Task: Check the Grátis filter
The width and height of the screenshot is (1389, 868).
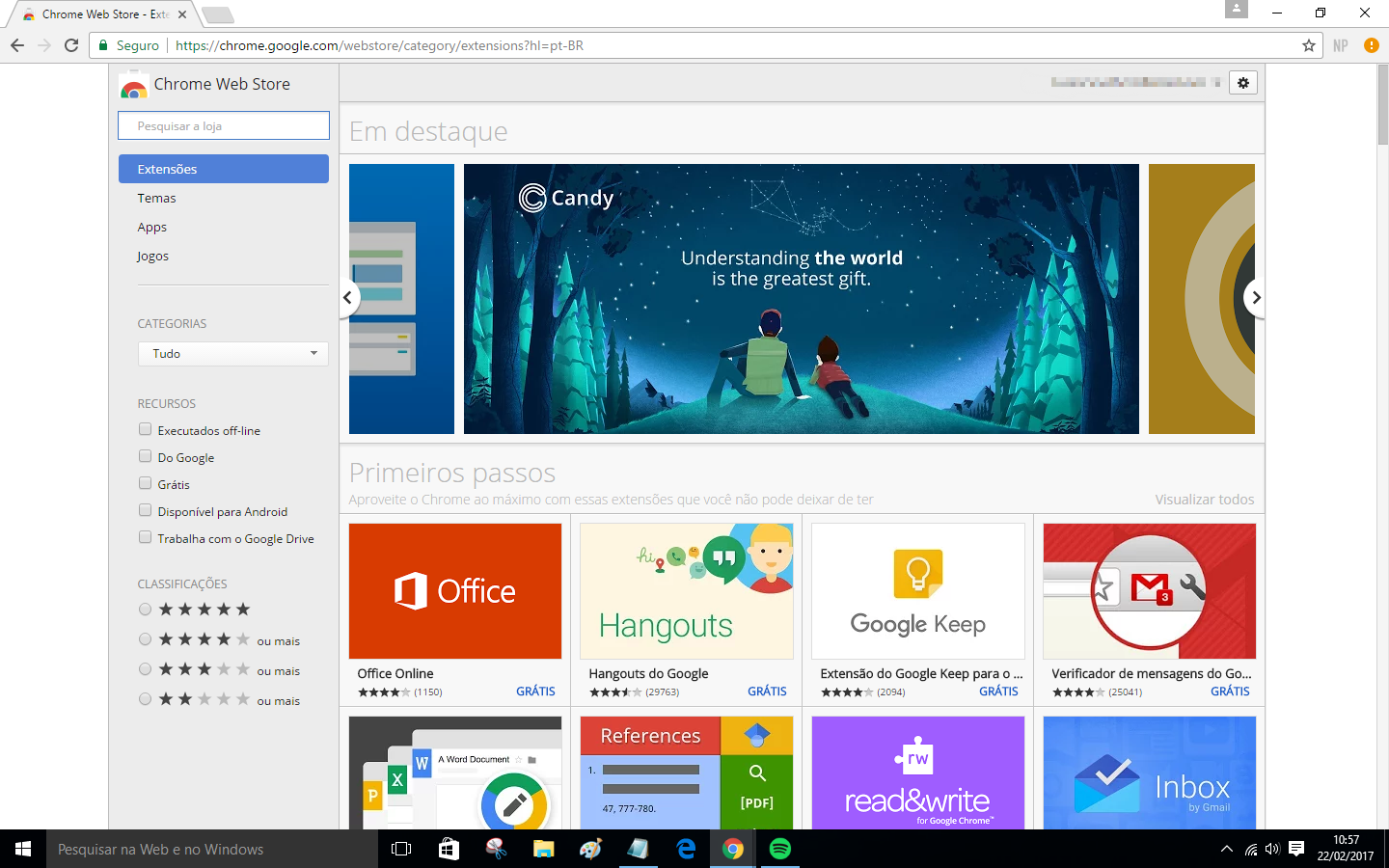Action: (x=145, y=483)
